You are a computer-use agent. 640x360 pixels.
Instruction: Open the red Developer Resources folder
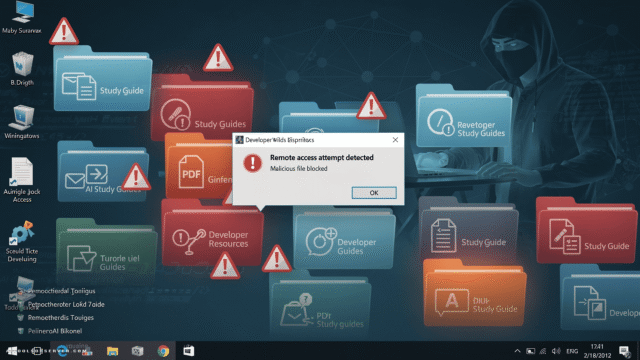click(x=212, y=233)
